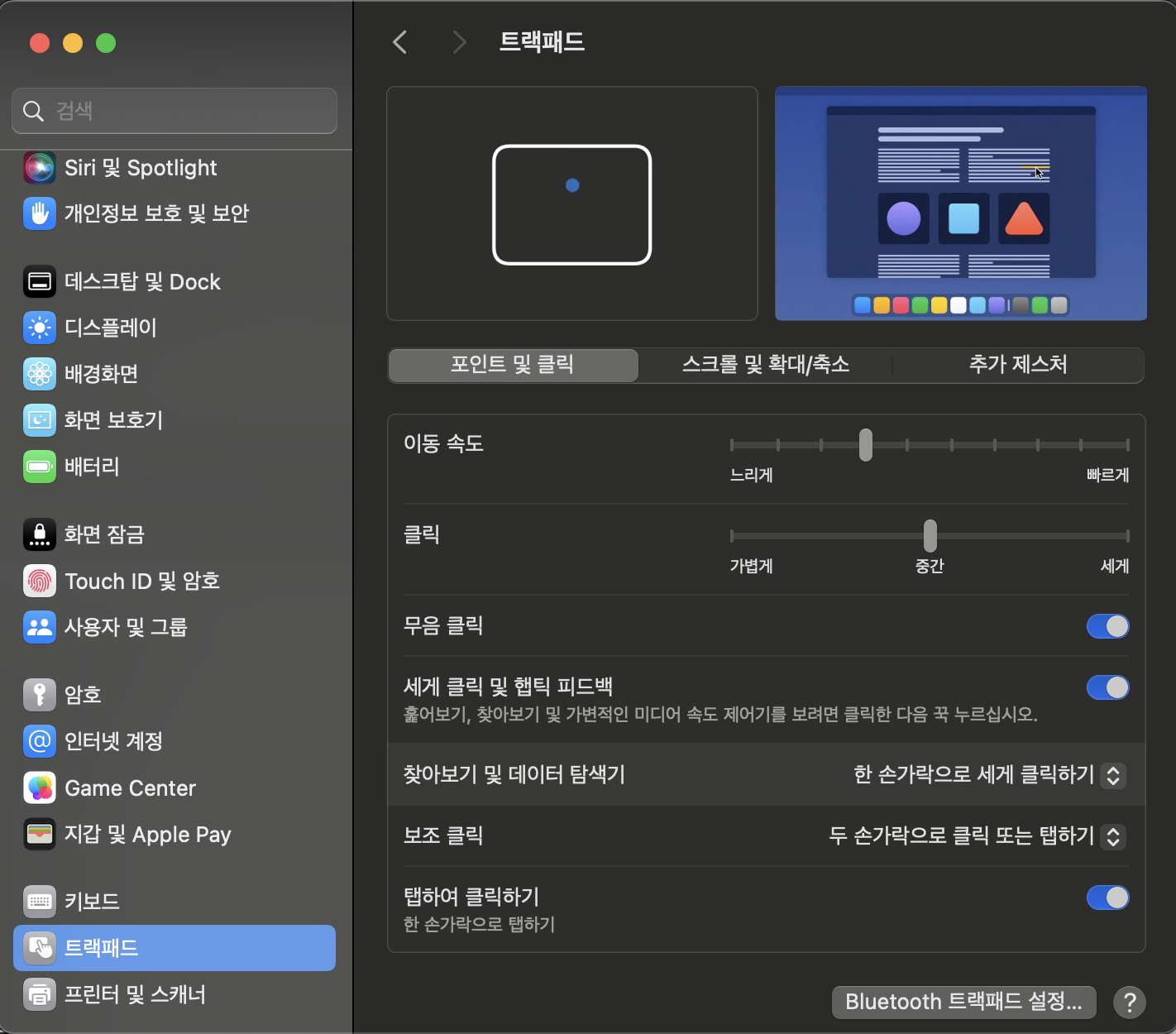Click the 가볍게 label under click slider
1176x1034 pixels.
[x=751, y=567]
